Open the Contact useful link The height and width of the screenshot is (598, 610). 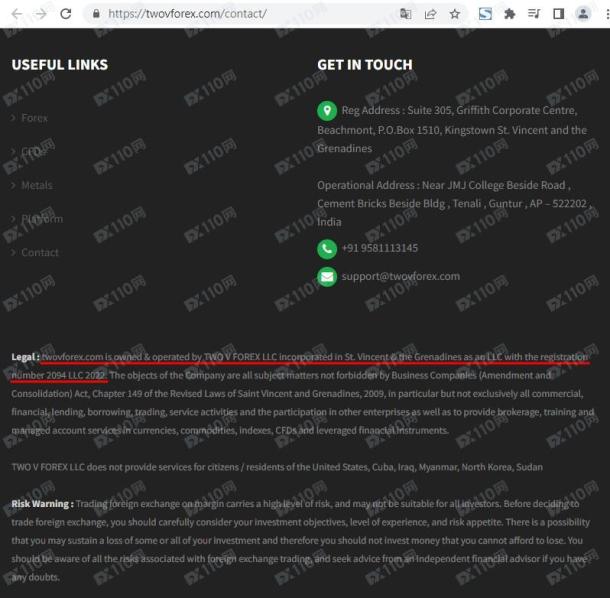[x=40, y=253]
